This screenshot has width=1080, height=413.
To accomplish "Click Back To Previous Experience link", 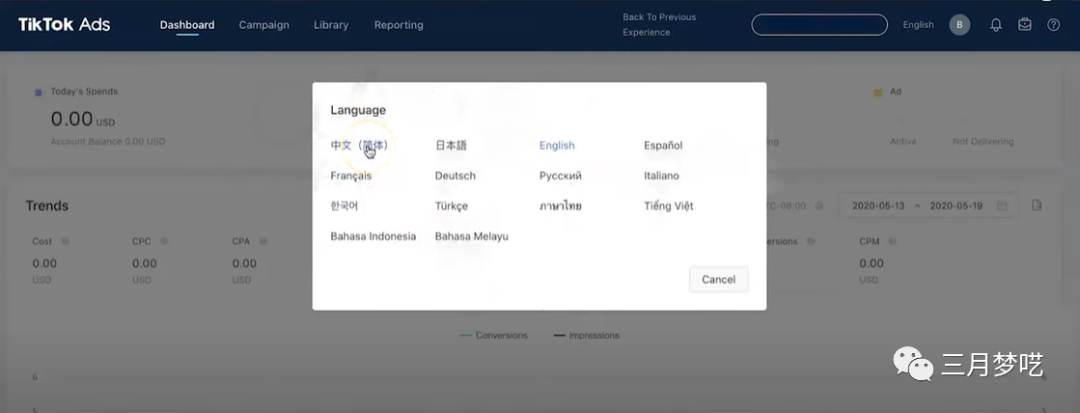I will coord(659,25).
